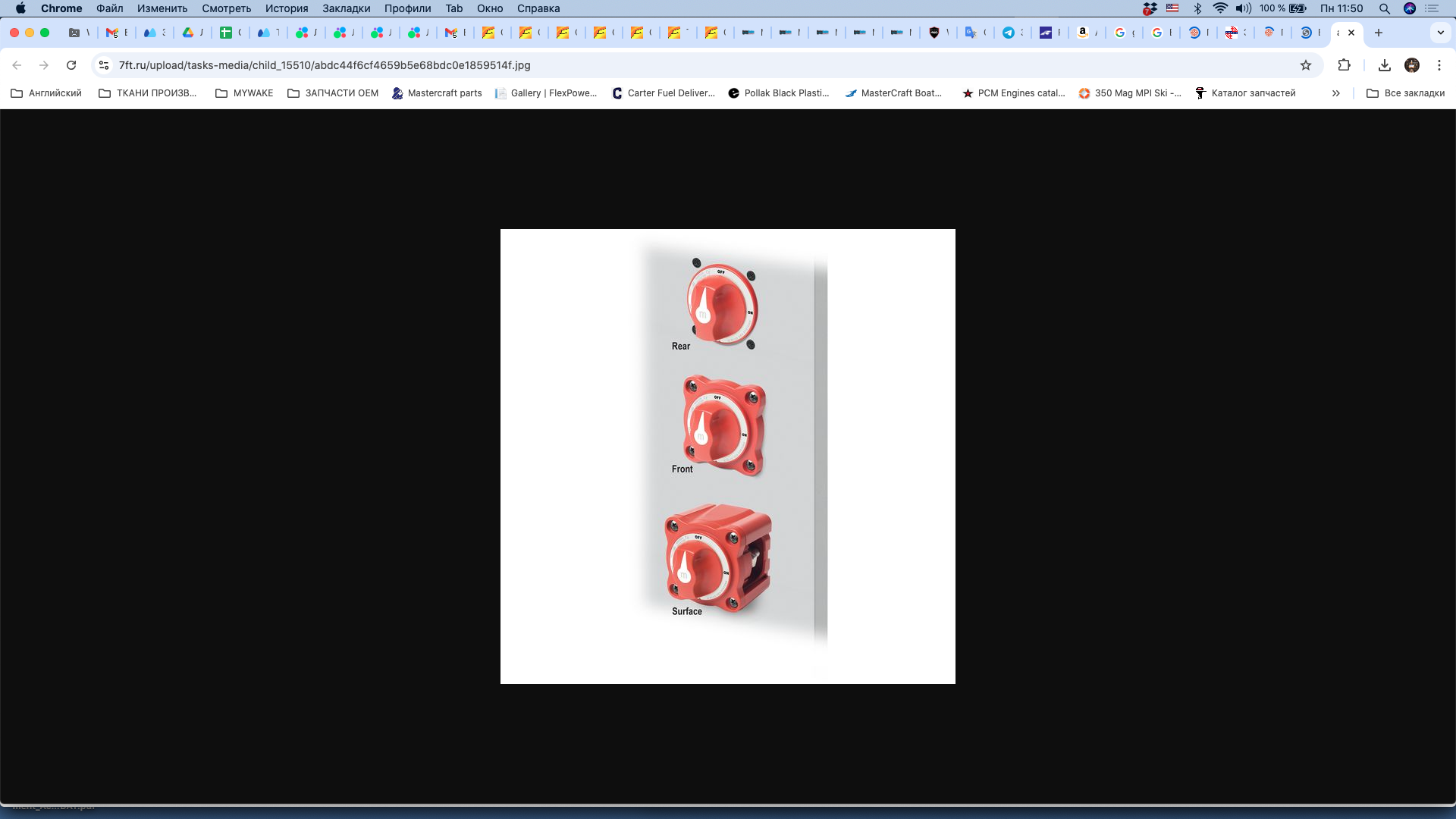The width and height of the screenshot is (1456, 819).
Task: Open a new tab with plus button
Action: coord(1378,33)
